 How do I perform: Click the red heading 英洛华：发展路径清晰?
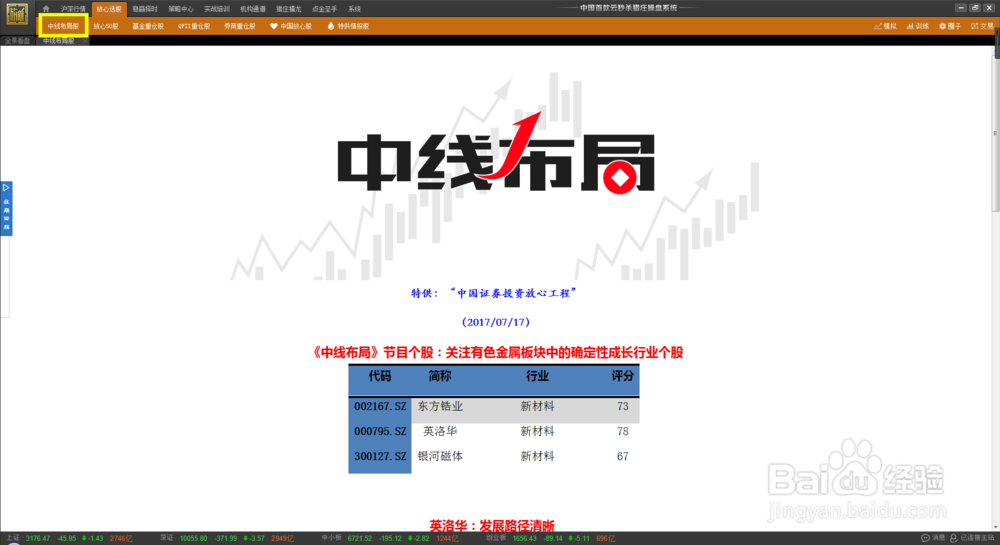coord(492,525)
